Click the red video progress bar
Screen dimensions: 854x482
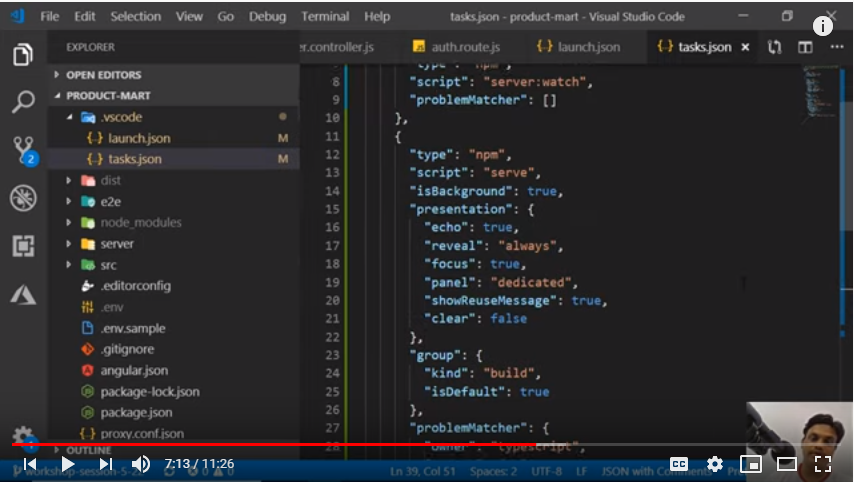click(x=300, y=444)
